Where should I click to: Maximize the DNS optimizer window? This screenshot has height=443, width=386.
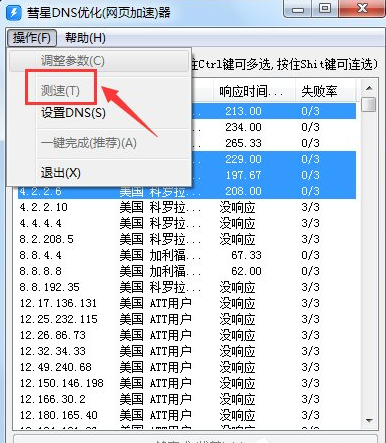pyautogui.click(x=325, y=9)
